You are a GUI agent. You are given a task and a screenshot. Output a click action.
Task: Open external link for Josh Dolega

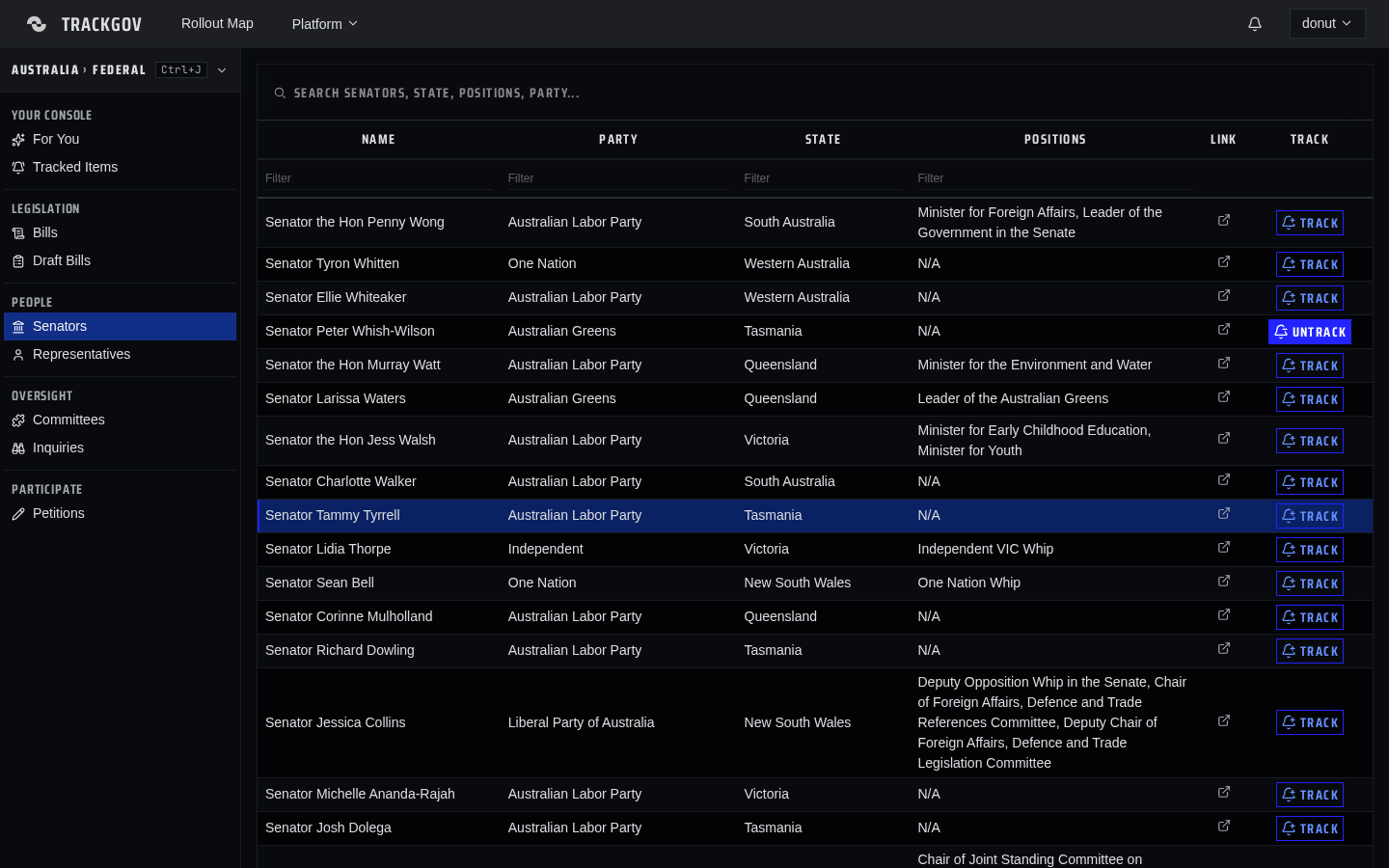click(1224, 827)
